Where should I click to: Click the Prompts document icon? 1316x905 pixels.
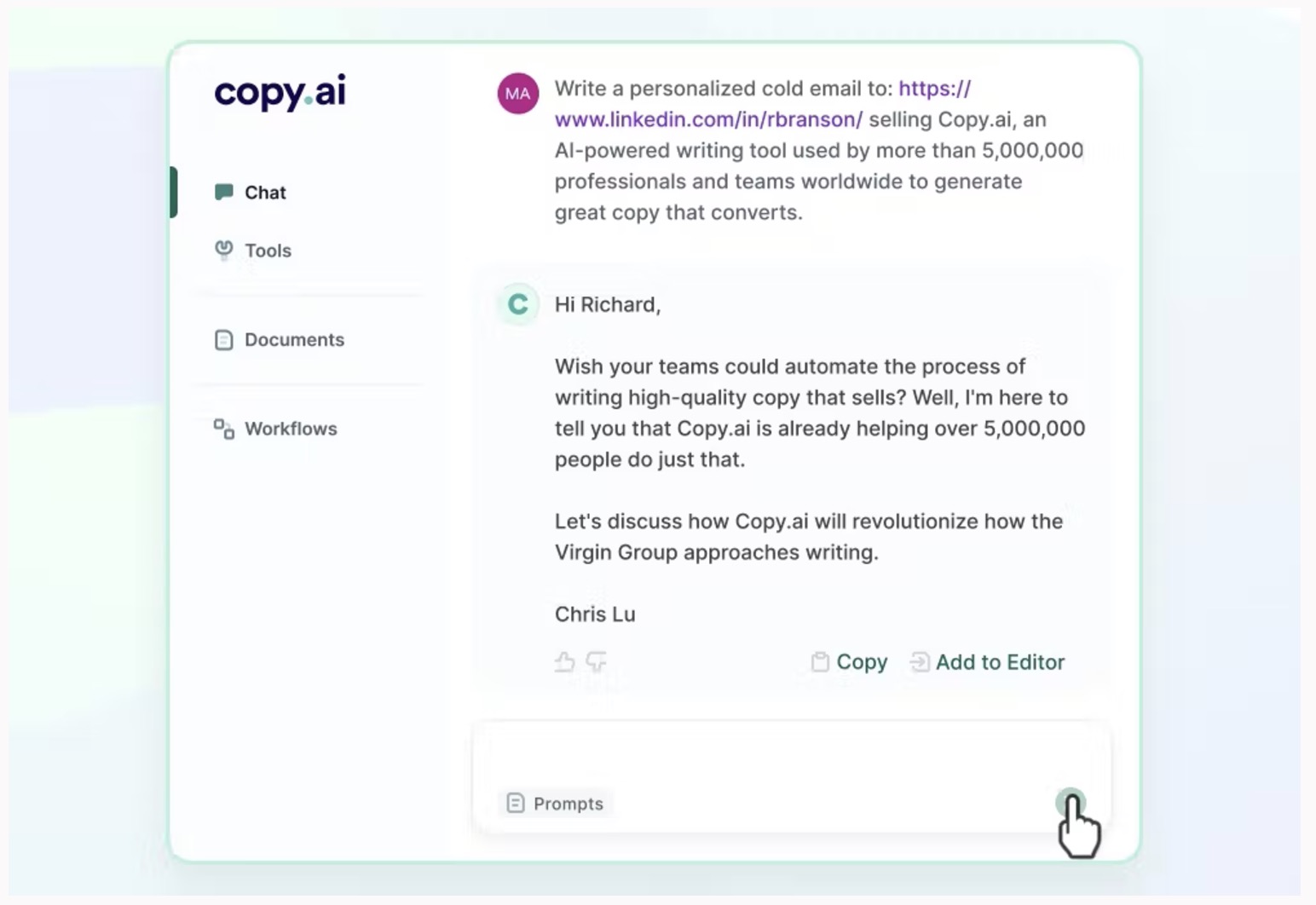[x=516, y=804]
